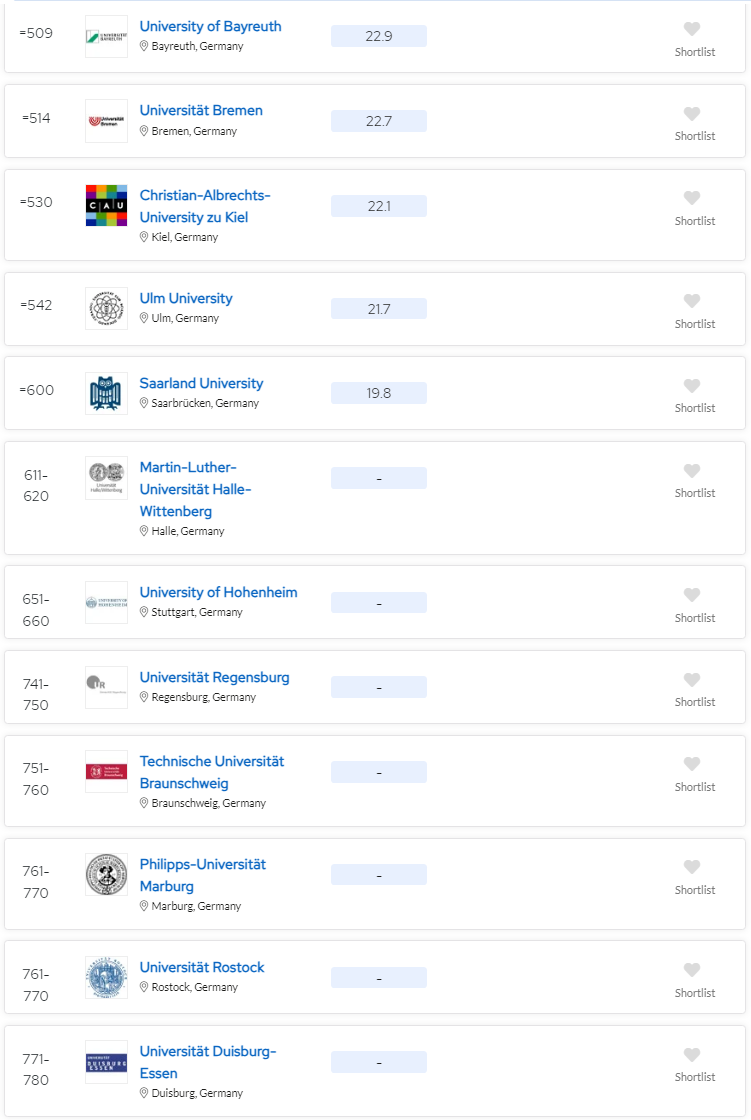Screen dimensions: 751x1120
Task: Click Saarland University score 19.8
Action: (x=379, y=393)
